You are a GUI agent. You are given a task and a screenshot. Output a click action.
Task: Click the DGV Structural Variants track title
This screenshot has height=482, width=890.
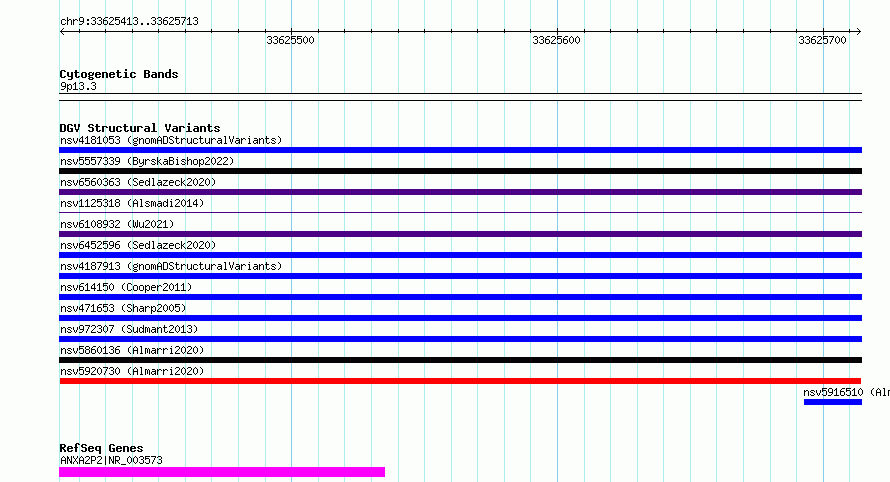[x=140, y=128]
